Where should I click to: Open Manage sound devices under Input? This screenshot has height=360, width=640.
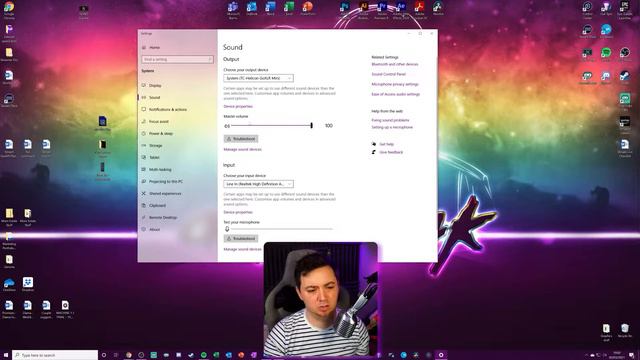[x=242, y=249]
